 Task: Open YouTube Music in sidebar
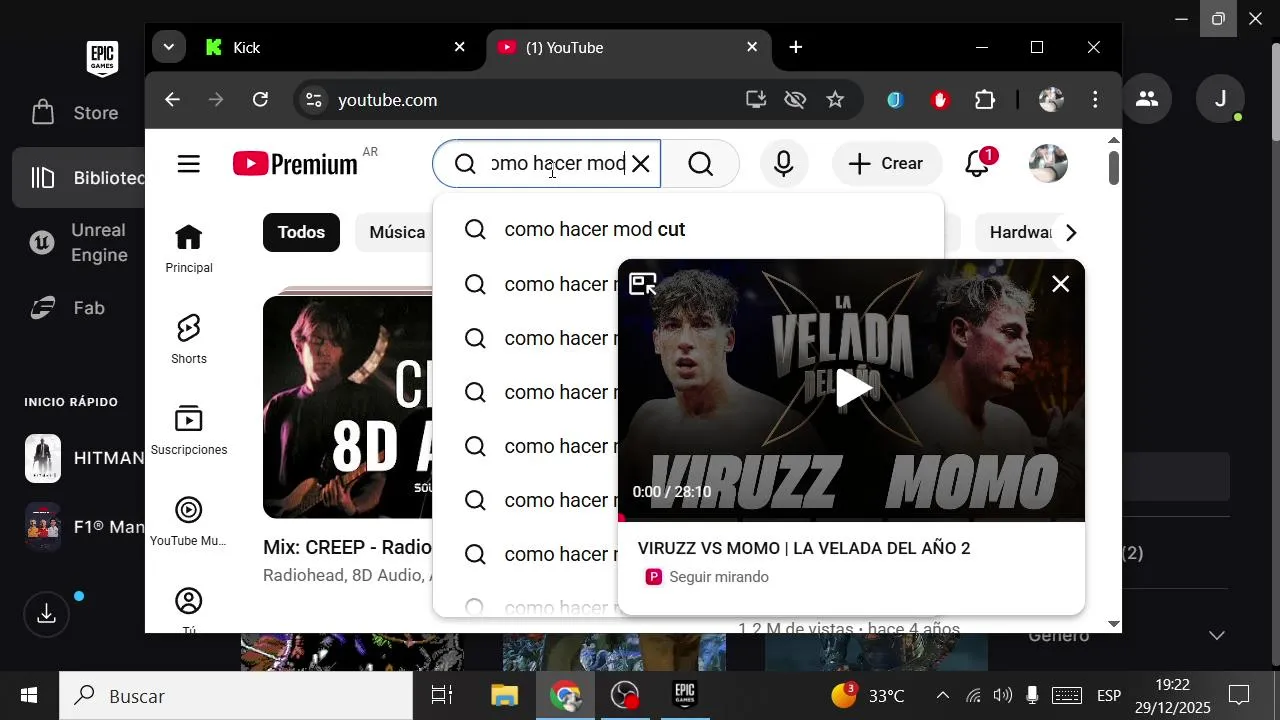pyautogui.click(x=189, y=522)
